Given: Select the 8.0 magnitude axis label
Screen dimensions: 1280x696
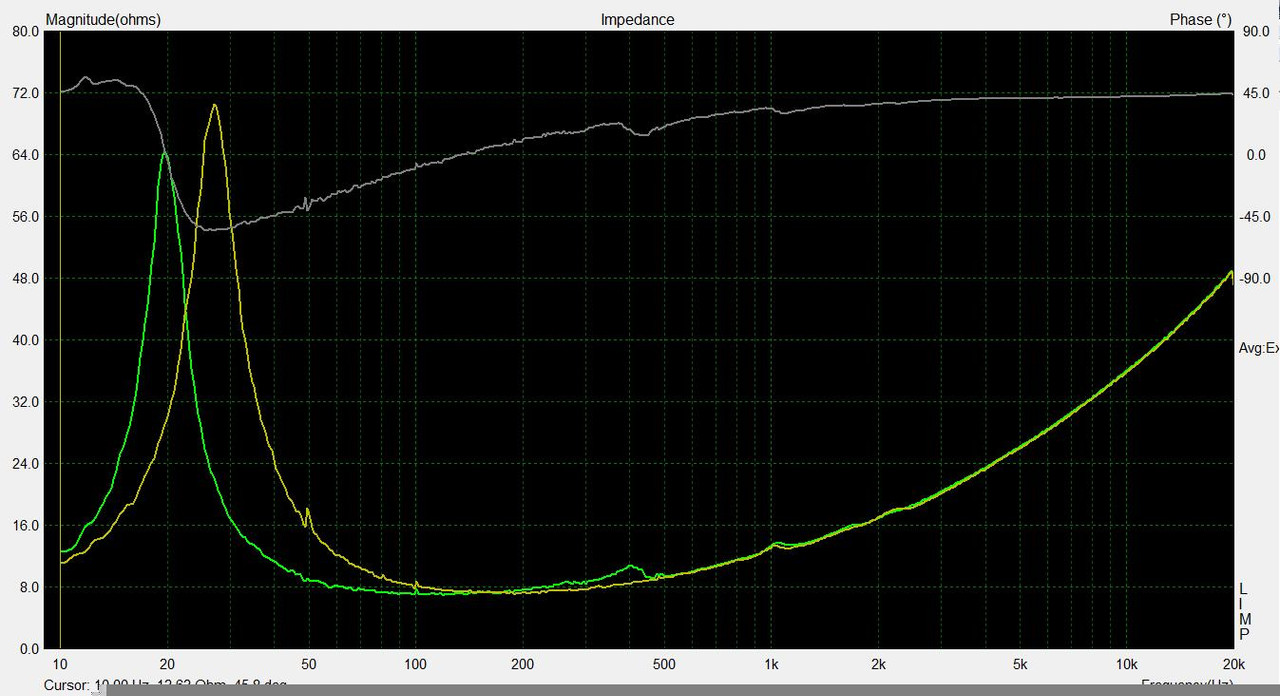Looking at the screenshot, I should click(28, 588).
